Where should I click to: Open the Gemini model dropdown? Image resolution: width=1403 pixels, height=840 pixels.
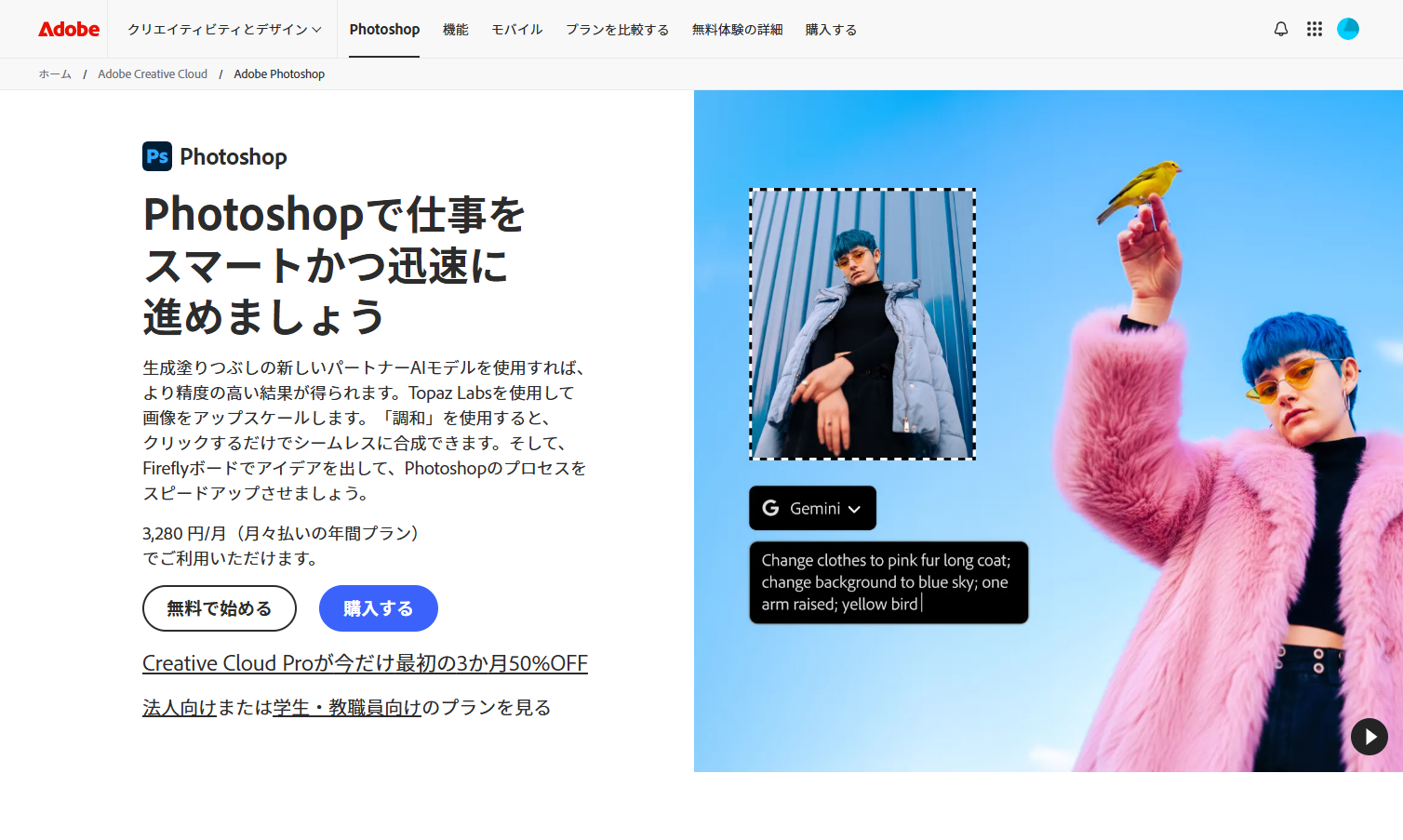click(x=812, y=508)
